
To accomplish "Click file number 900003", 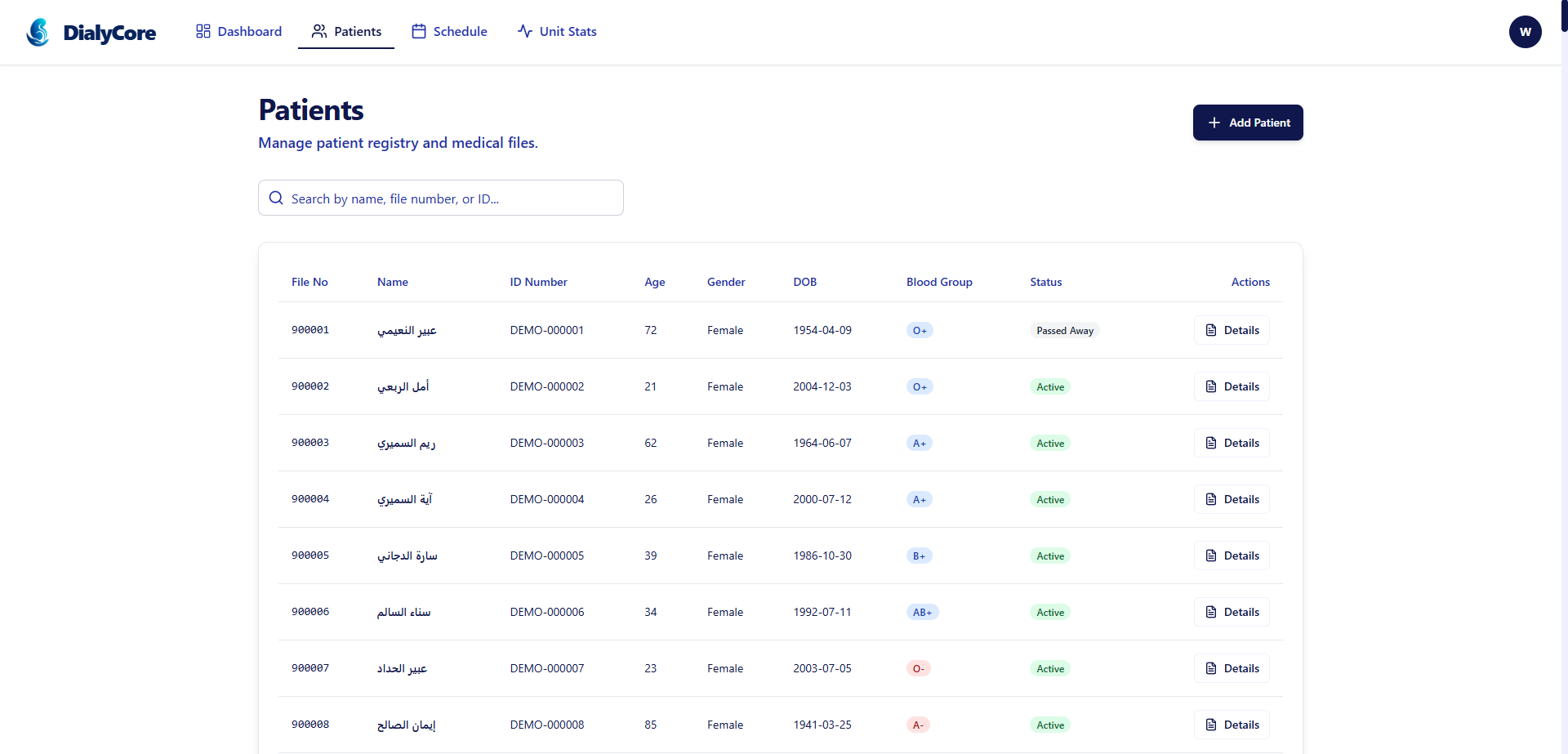I will tap(310, 443).
